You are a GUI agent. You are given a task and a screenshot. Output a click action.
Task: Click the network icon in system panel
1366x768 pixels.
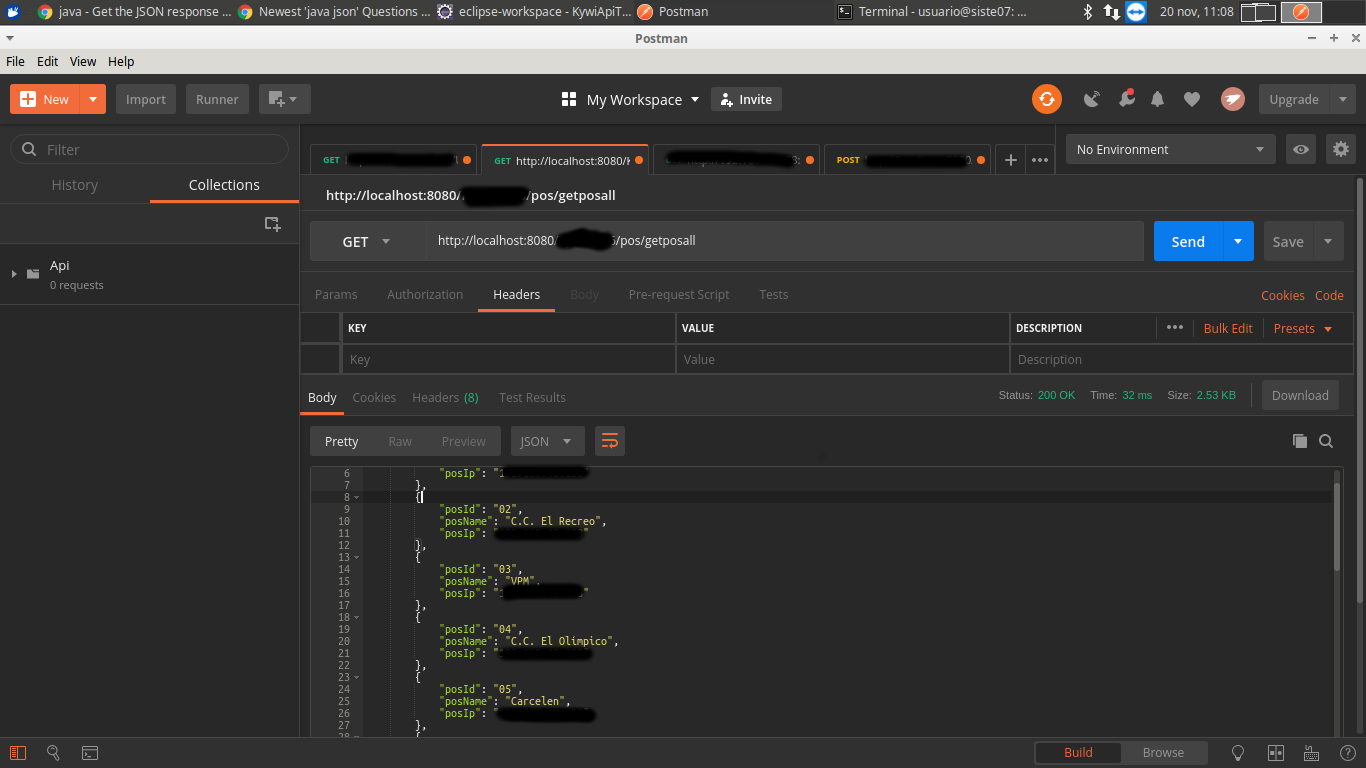tap(1112, 12)
